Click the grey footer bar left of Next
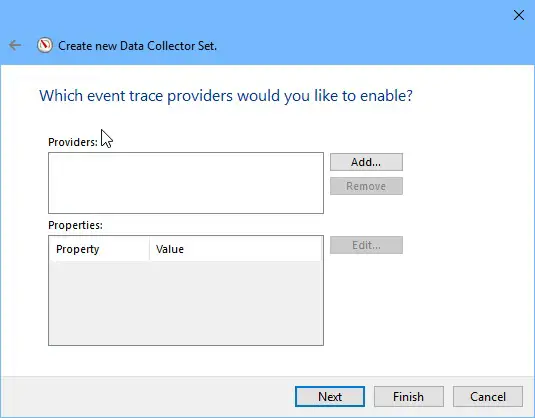535x418 pixels. point(147,397)
